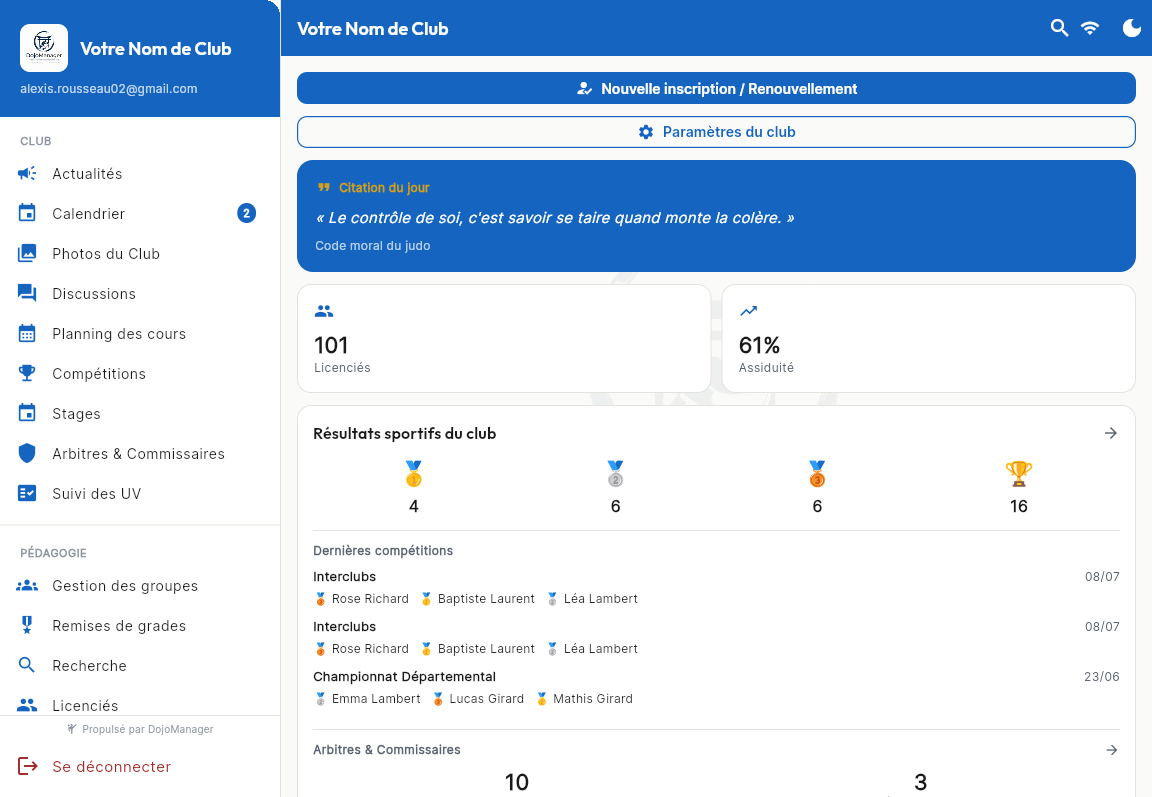Click the Actualités megaphone icon
1152x797 pixels.
tap(27, 173)
